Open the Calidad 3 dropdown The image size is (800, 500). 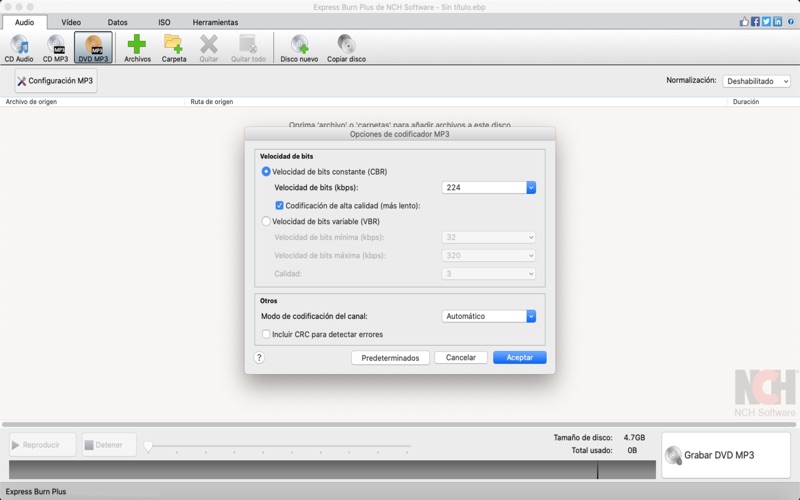tap(489, 274)
